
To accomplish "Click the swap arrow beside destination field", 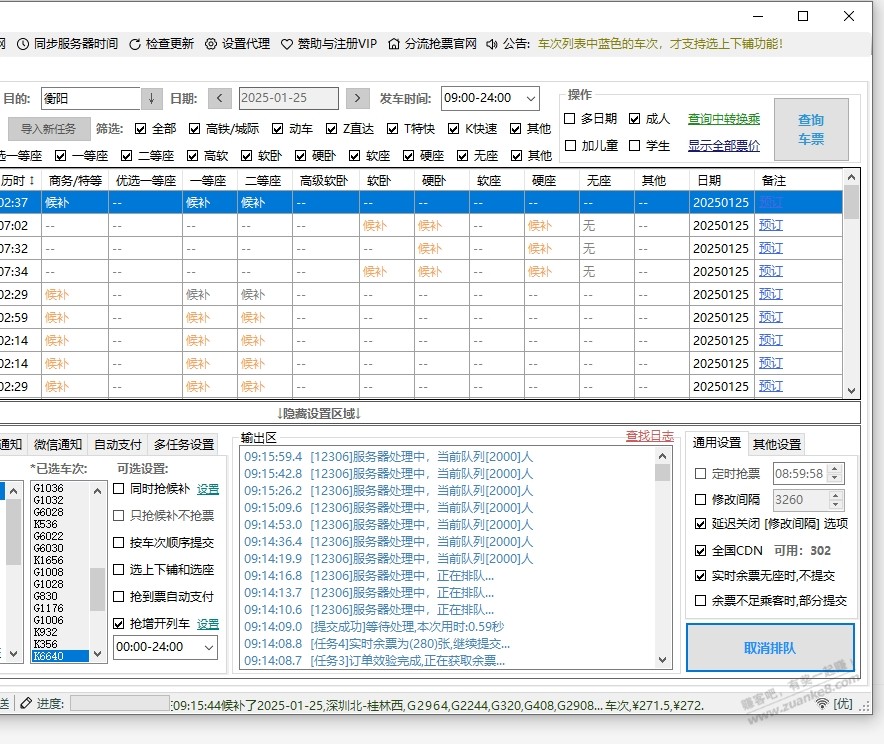I will pos(151,99).
